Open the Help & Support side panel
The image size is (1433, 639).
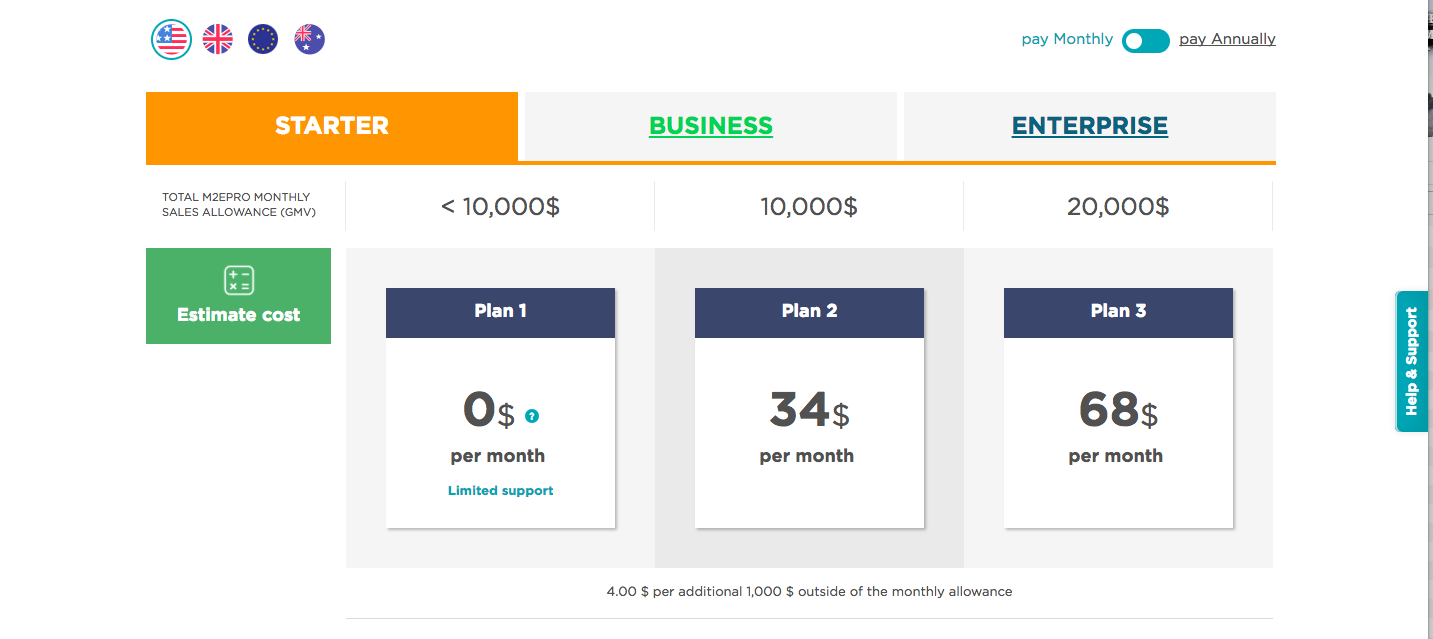pyautogui.click(x=1412, y=361)
